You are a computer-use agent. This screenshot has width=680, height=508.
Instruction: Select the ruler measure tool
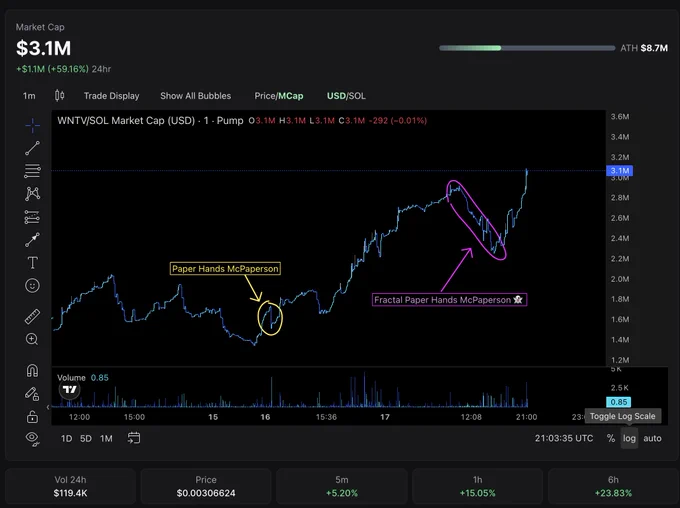click(x=33, y=316)
